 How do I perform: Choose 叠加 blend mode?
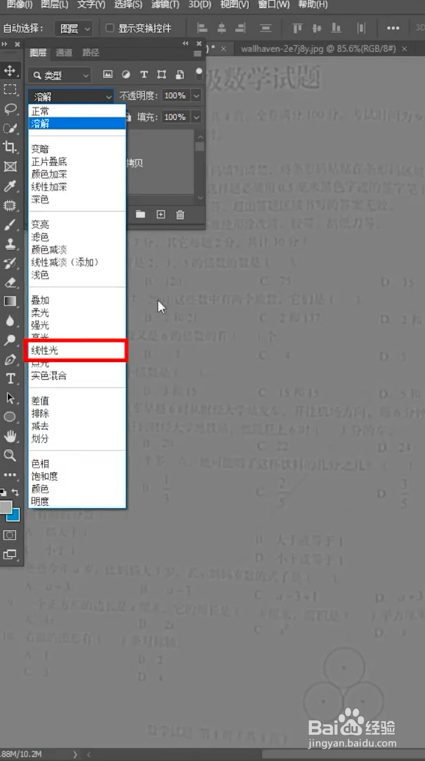(78, 300)
